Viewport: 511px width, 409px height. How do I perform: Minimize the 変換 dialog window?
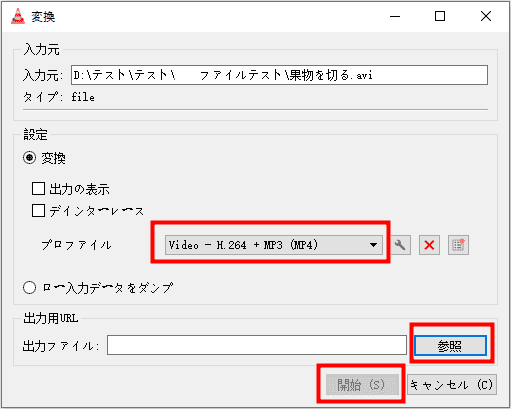395,16
